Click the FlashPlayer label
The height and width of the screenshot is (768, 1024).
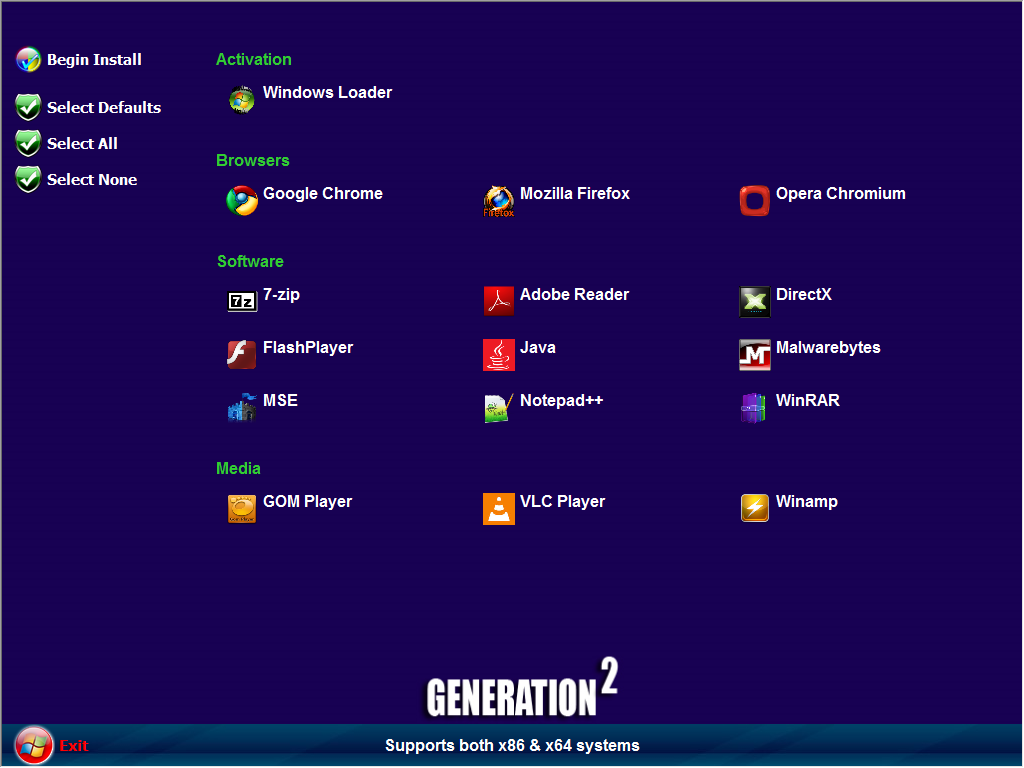308,347
